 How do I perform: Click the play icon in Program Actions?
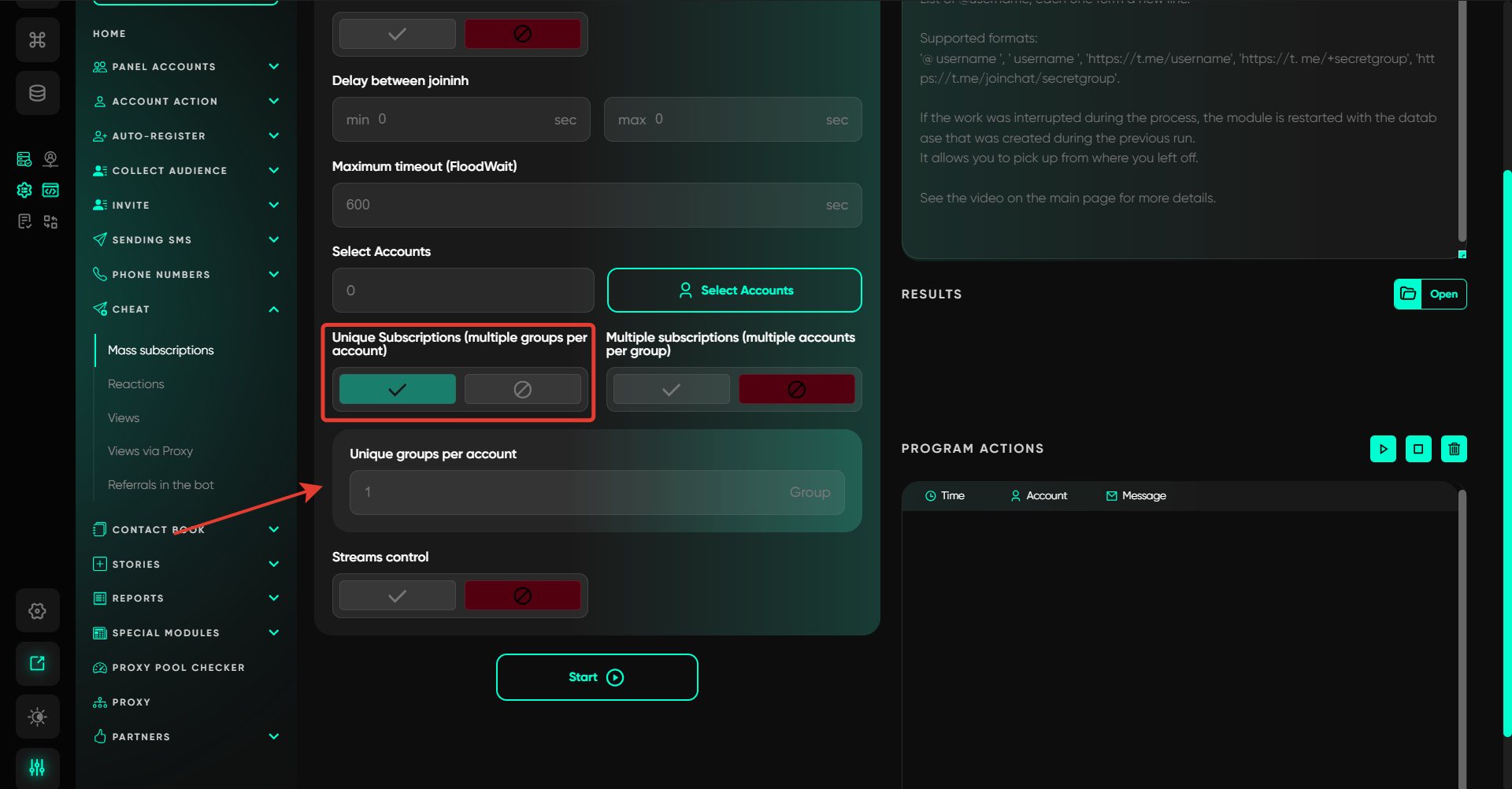point(1383,449)
